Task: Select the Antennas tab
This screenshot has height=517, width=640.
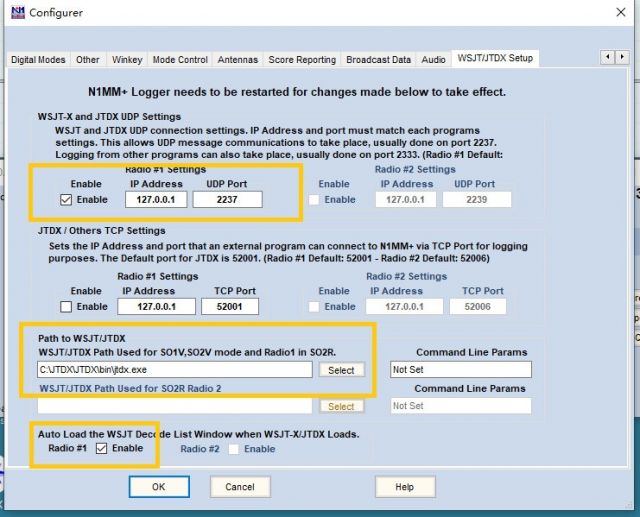Action: tap(238, 60)
